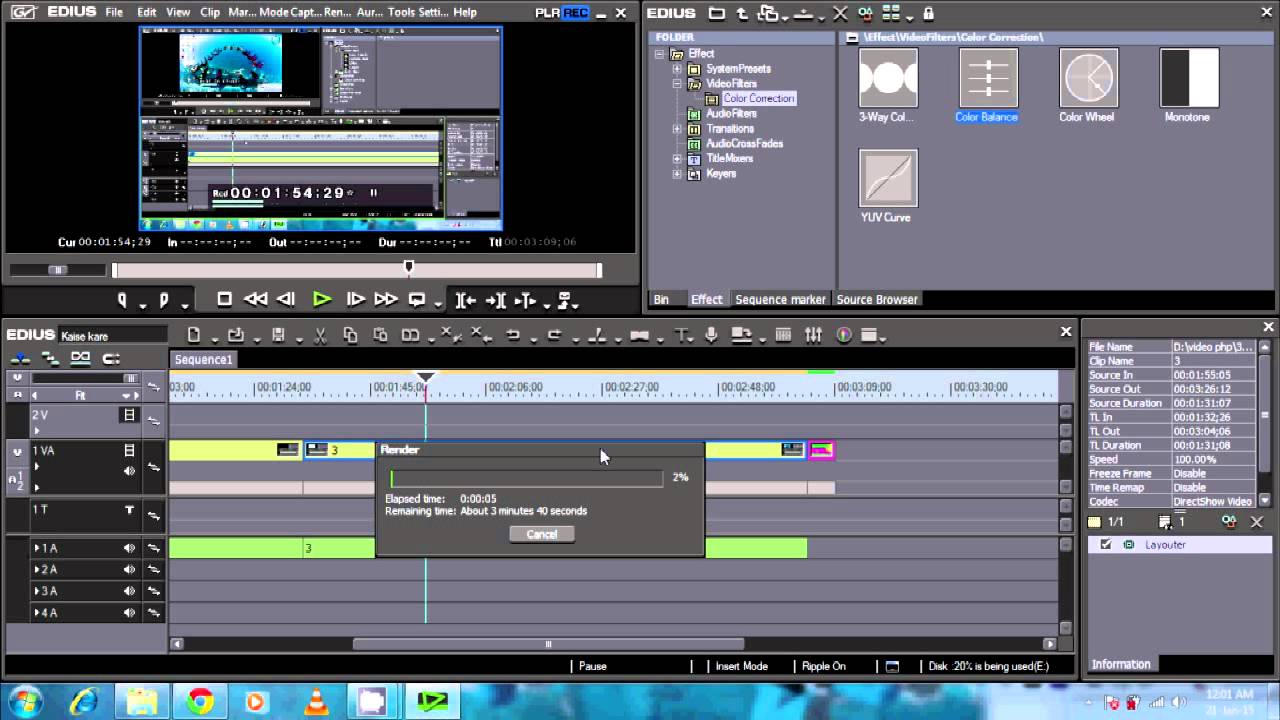Image resolution: width=1280 pixels, height=720 pixels.
Task: Open the Clip menu
Action: [210, 12]
